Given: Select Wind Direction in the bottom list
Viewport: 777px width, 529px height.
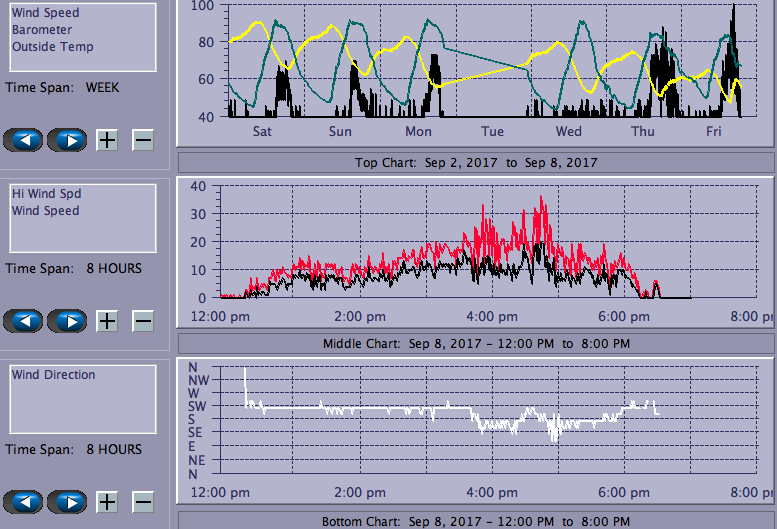Looking at the screenshot, I should (x=53, y=375).
